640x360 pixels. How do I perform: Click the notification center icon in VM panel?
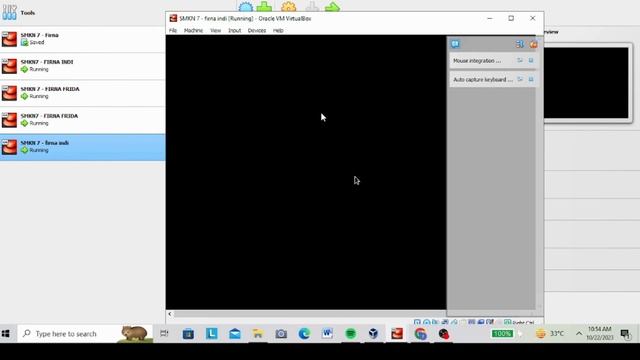pyautogui.click(x=456, y=44)
